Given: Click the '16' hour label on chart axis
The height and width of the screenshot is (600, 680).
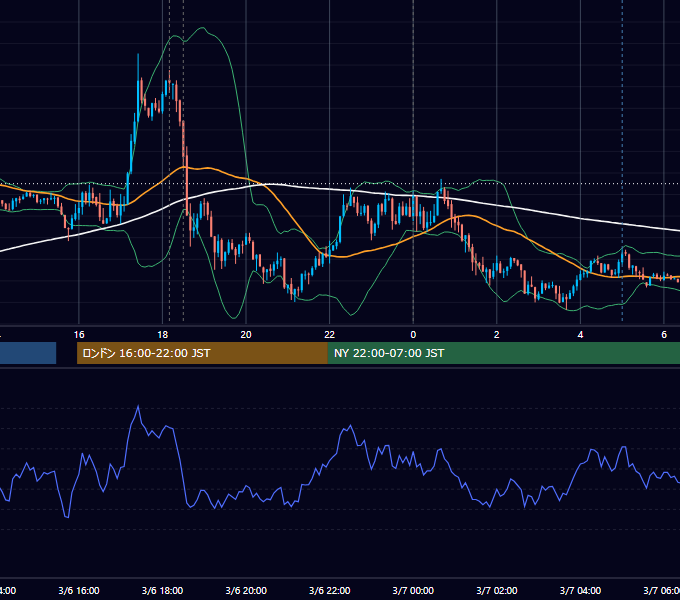Looking at the screenshot, I should 79,335.
